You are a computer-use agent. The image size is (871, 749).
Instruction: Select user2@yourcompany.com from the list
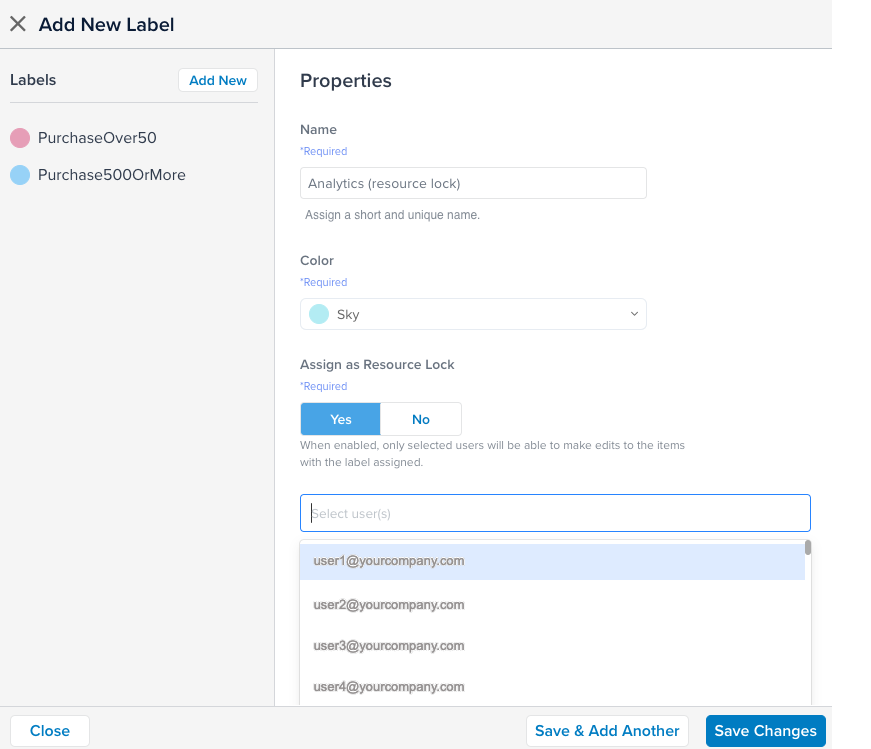pyautogui.click(x=389, y=605)
